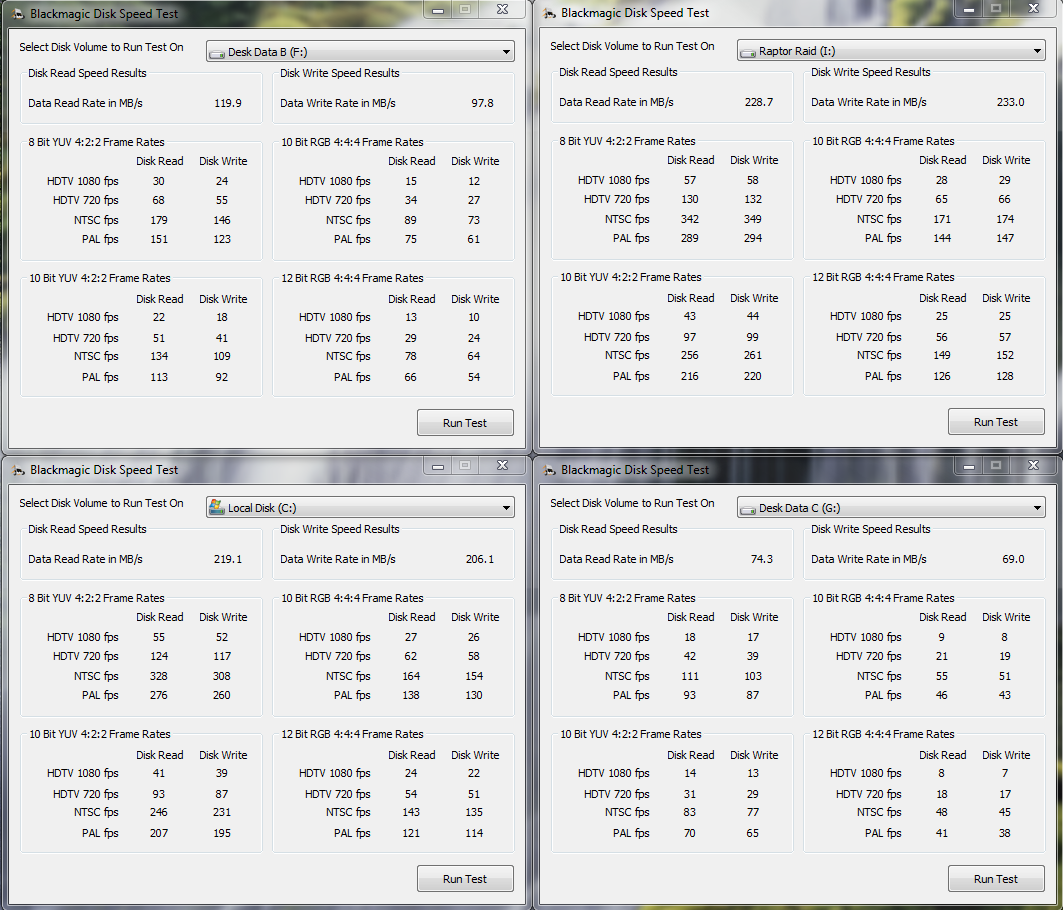
Task: Run the test for Raptor Raid (I:)
Action: point(996,422)
